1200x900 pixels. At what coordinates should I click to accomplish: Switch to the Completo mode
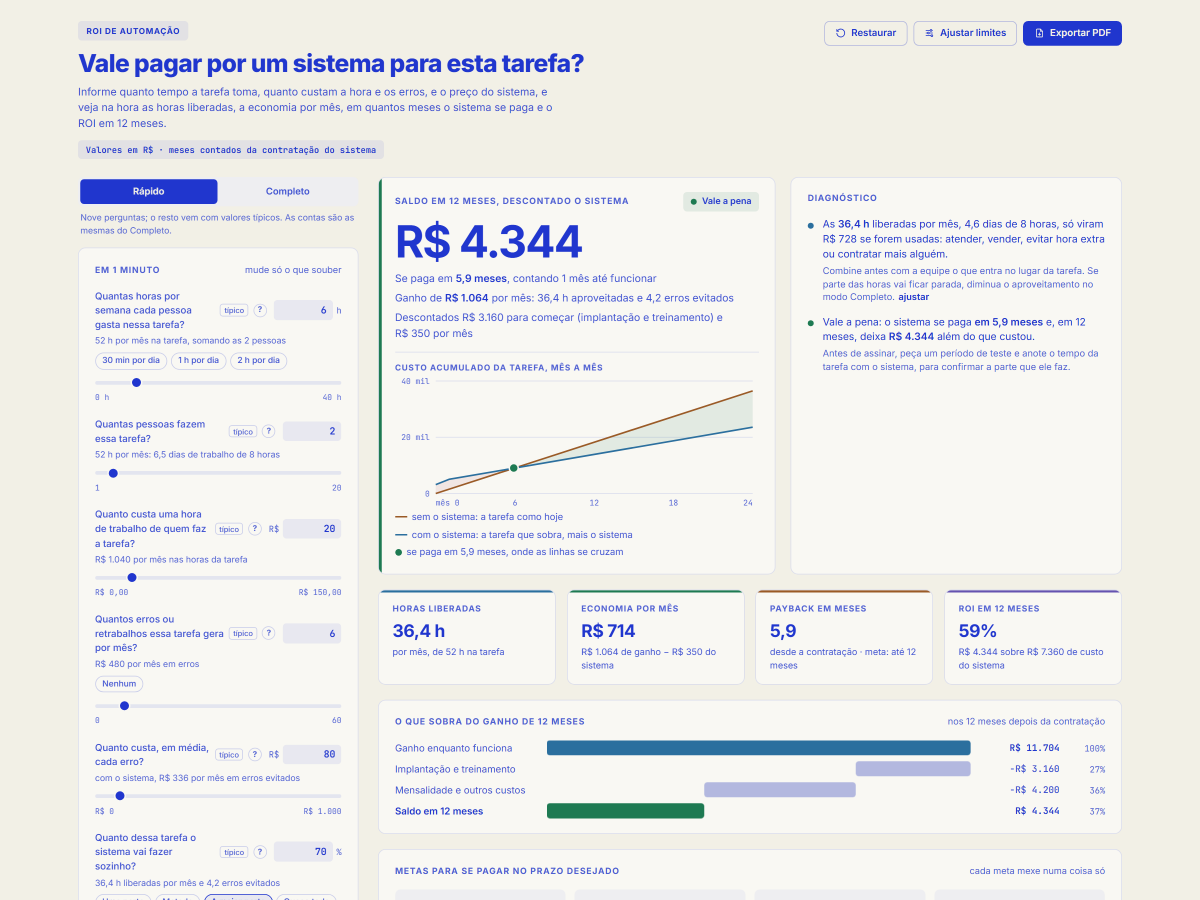pyautogui.click(x=288, y=191)
